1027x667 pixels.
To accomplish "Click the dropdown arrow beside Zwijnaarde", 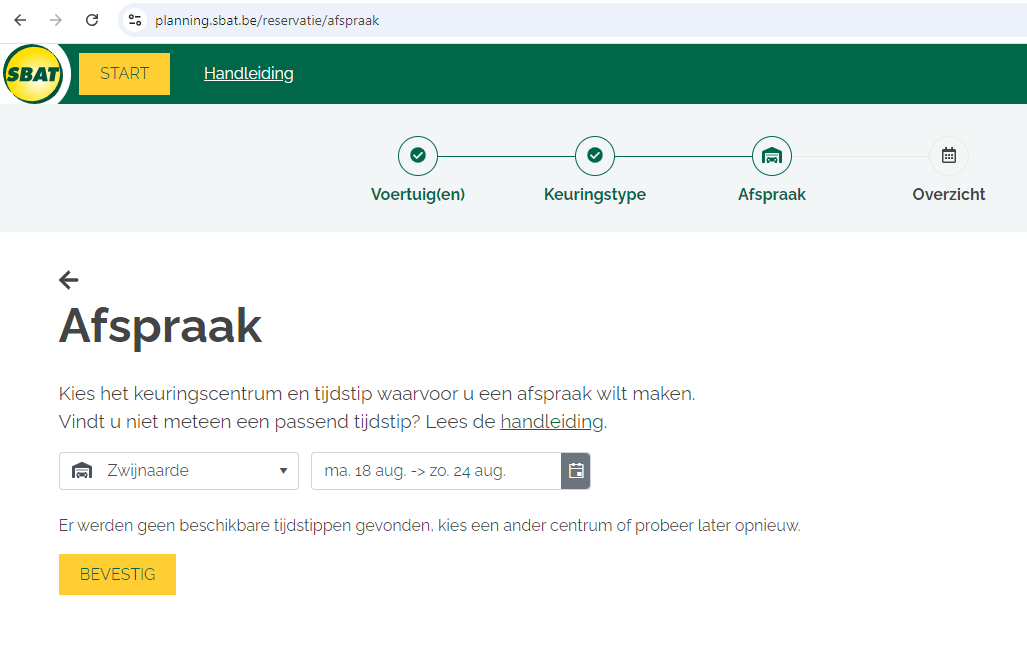I will pos(283,471).
